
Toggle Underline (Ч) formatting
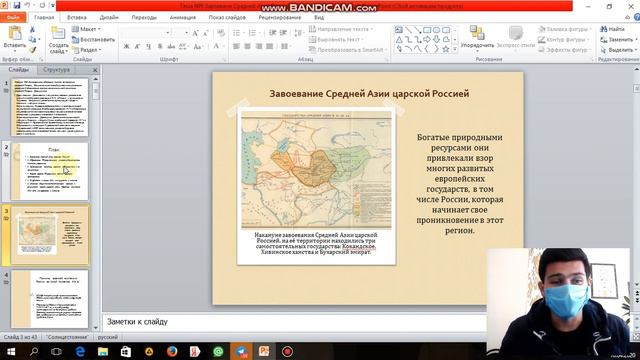[149, 47]
